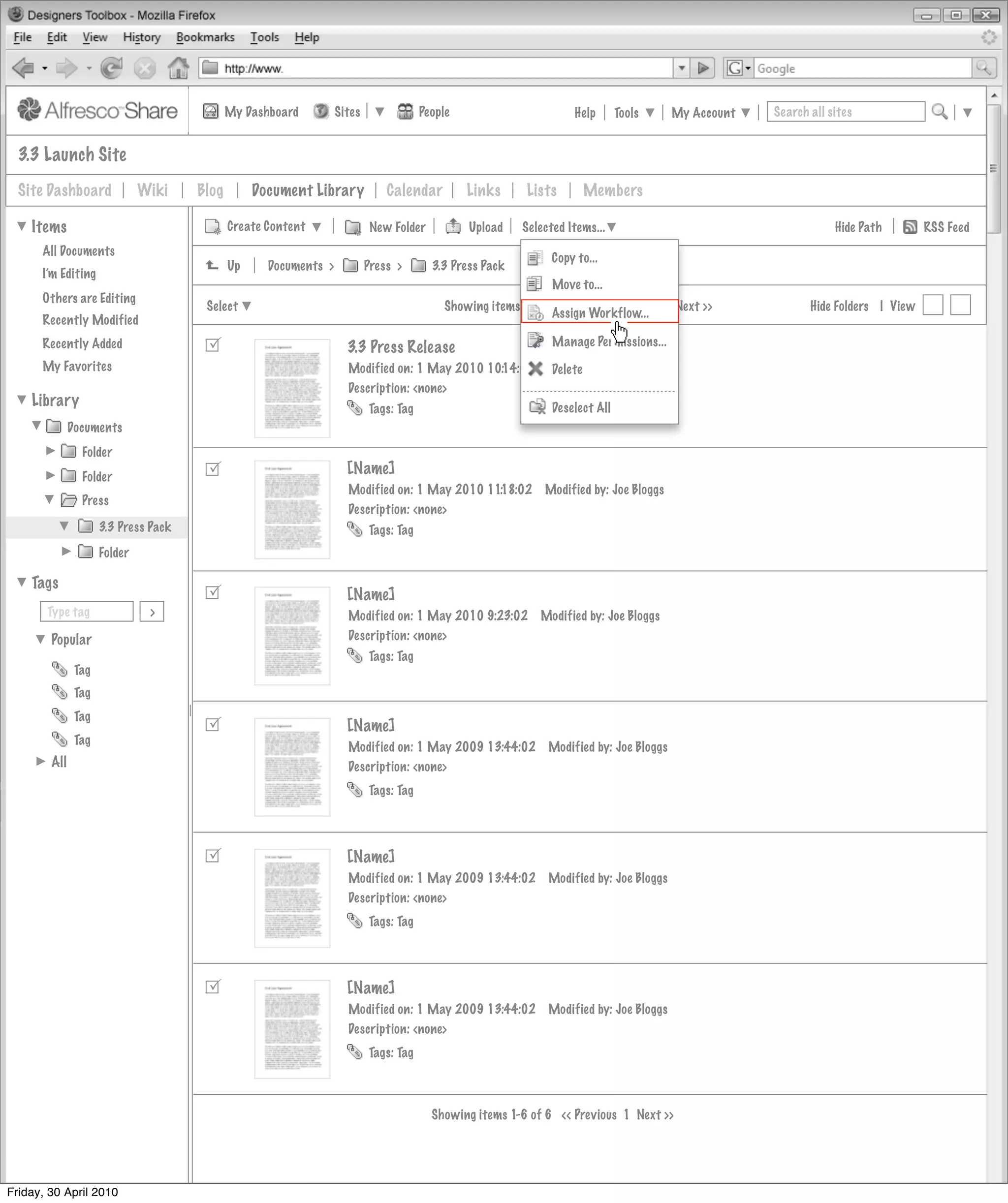Uncheck the 3.3 Press Release checkbox
Screen dimensions: 1008x1203
(213, 345)
